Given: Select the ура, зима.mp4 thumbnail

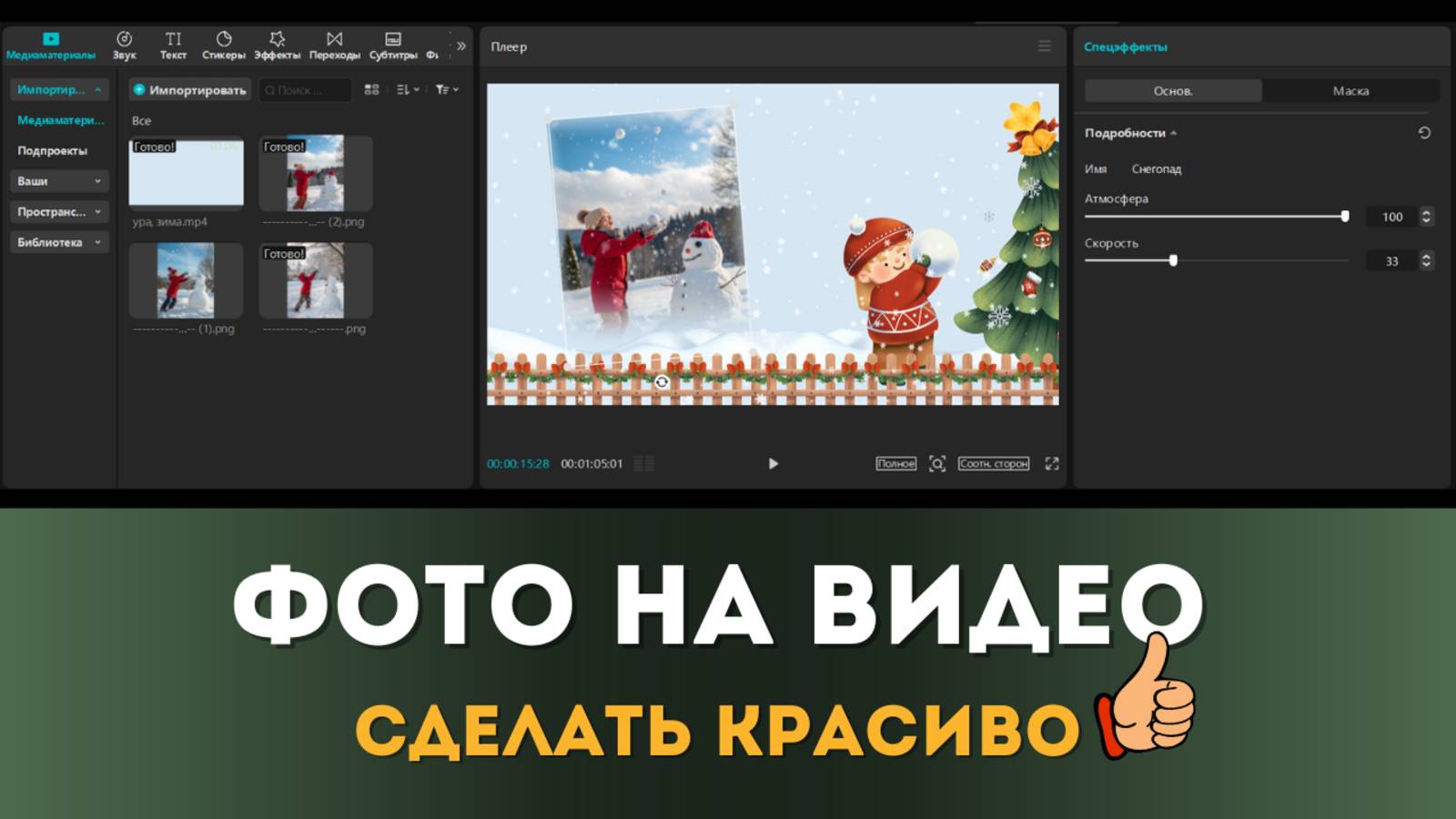Looking at the screenshot, I should tap(186, 173).
